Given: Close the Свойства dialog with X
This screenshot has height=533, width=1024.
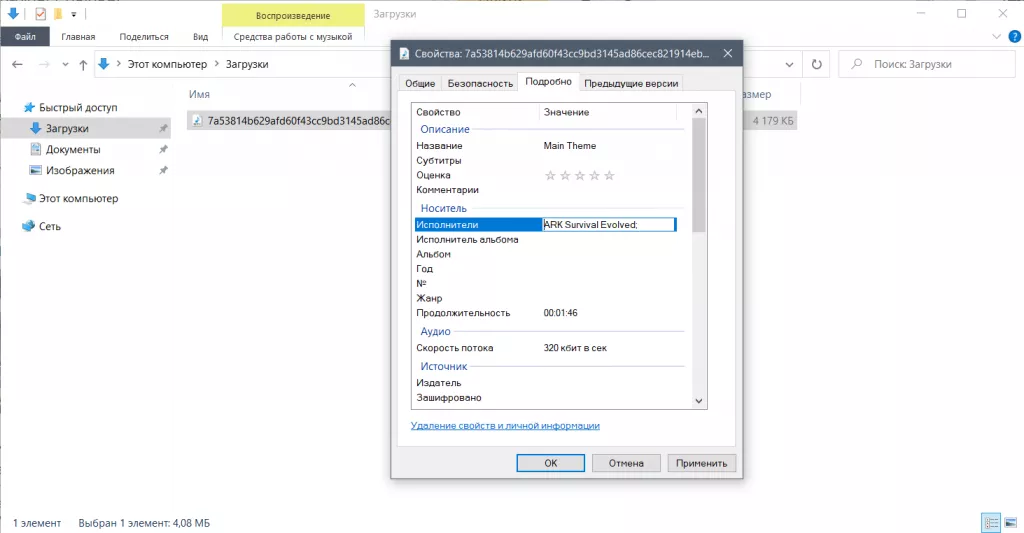Looking at the screenshot, I should tap(727, 54).
